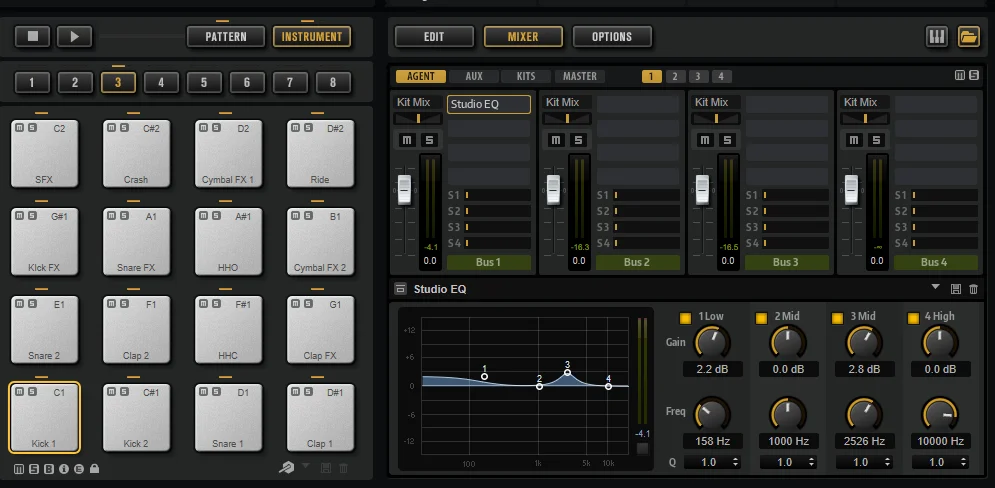Open the load kit folder icon
Viewport: 995px width, 488px height.
tap(968, 37)
